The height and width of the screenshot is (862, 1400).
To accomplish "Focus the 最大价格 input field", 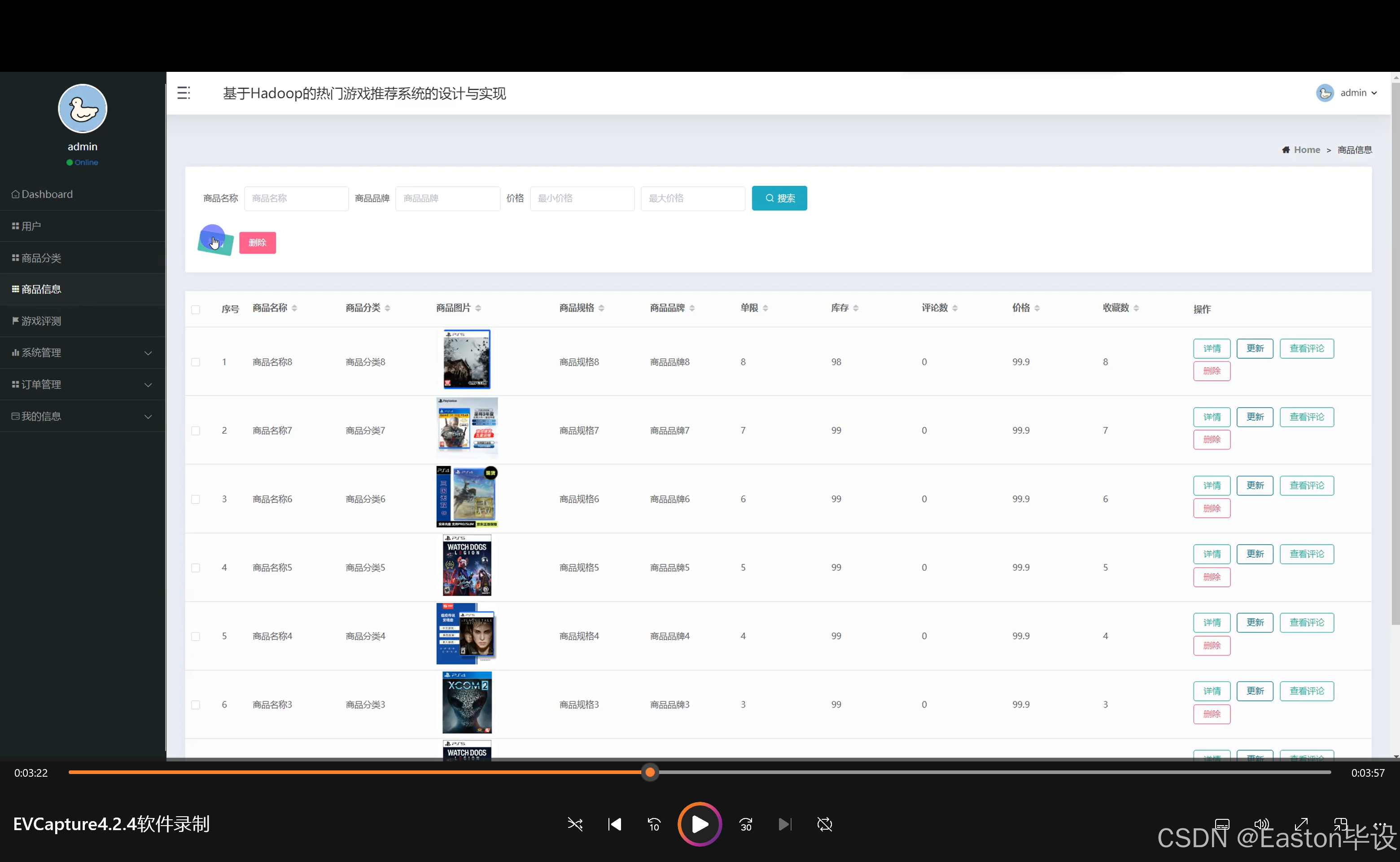I will click(x=693, y=198).
